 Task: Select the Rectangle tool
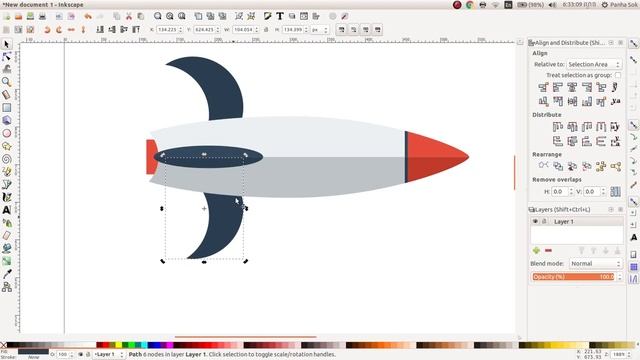click(x=7, y=108)
